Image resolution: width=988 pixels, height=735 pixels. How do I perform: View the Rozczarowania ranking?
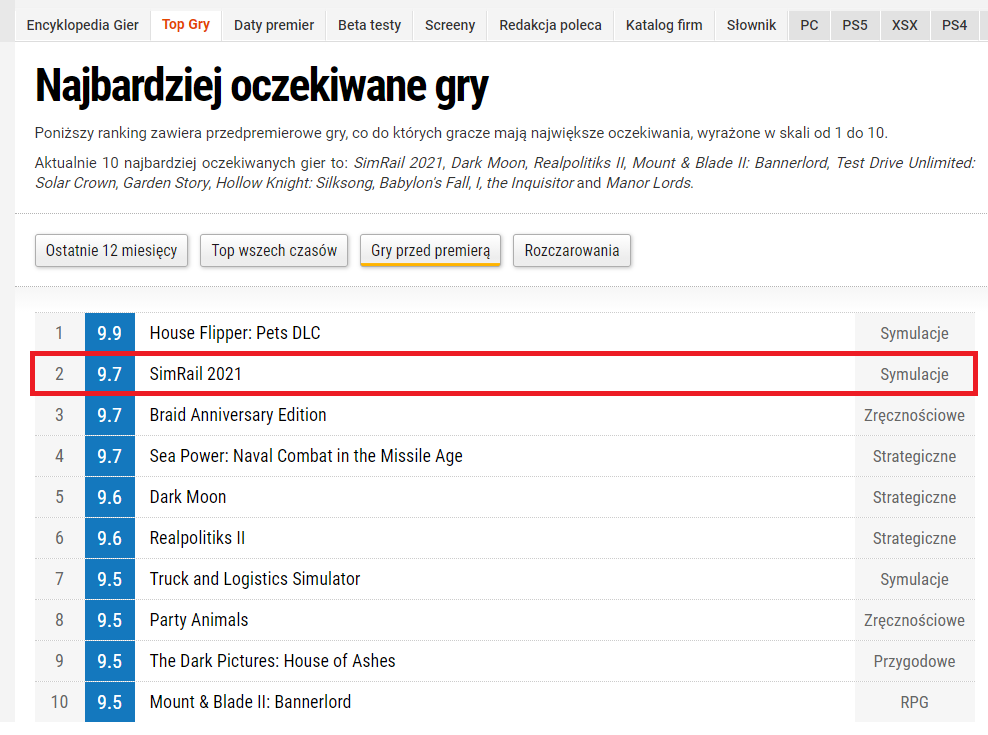click(x=571, y=251)
